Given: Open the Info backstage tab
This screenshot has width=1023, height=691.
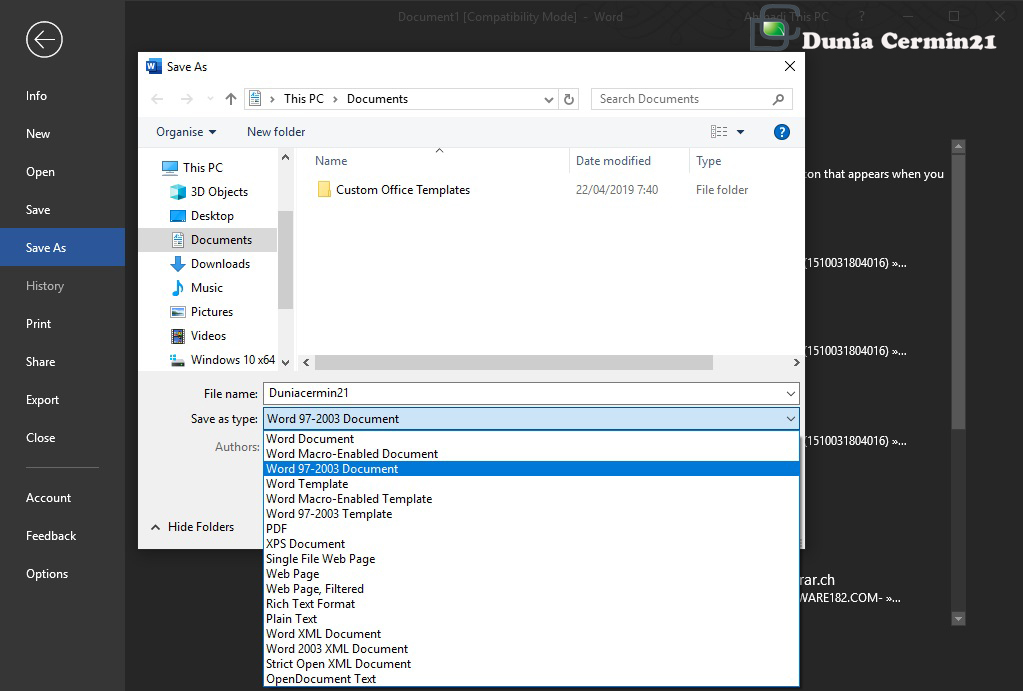Looking at the screenshot, I should click(x=63, y=96).
